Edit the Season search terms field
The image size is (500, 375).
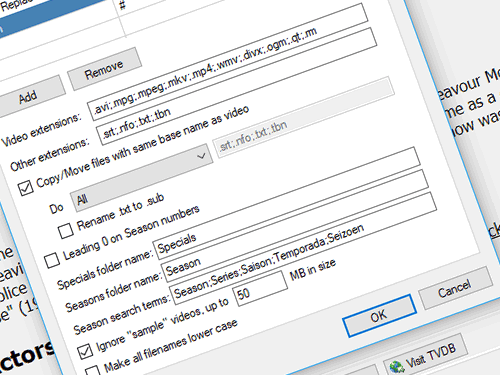click(x=303, y=248)
